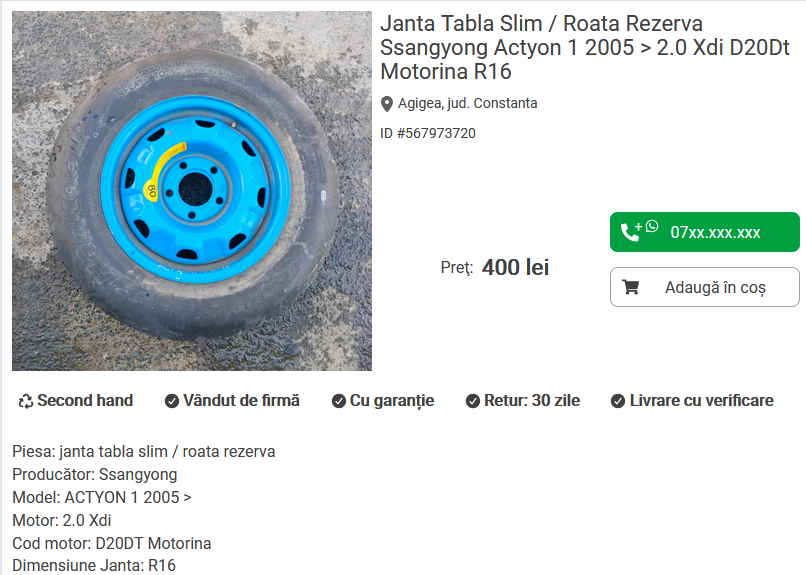Reveal the seller phone number 07xx.xxx.xxx

point(705,232)
